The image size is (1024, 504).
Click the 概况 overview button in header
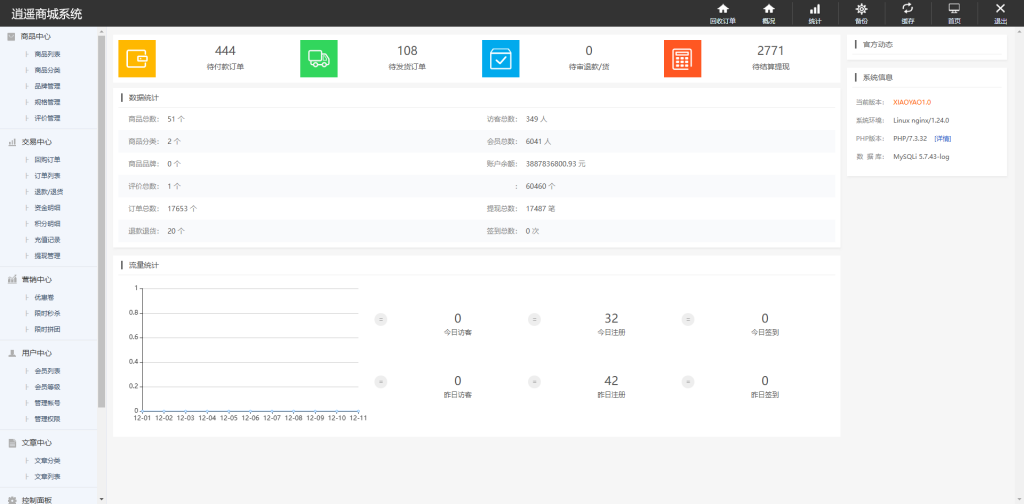point(768,12)
